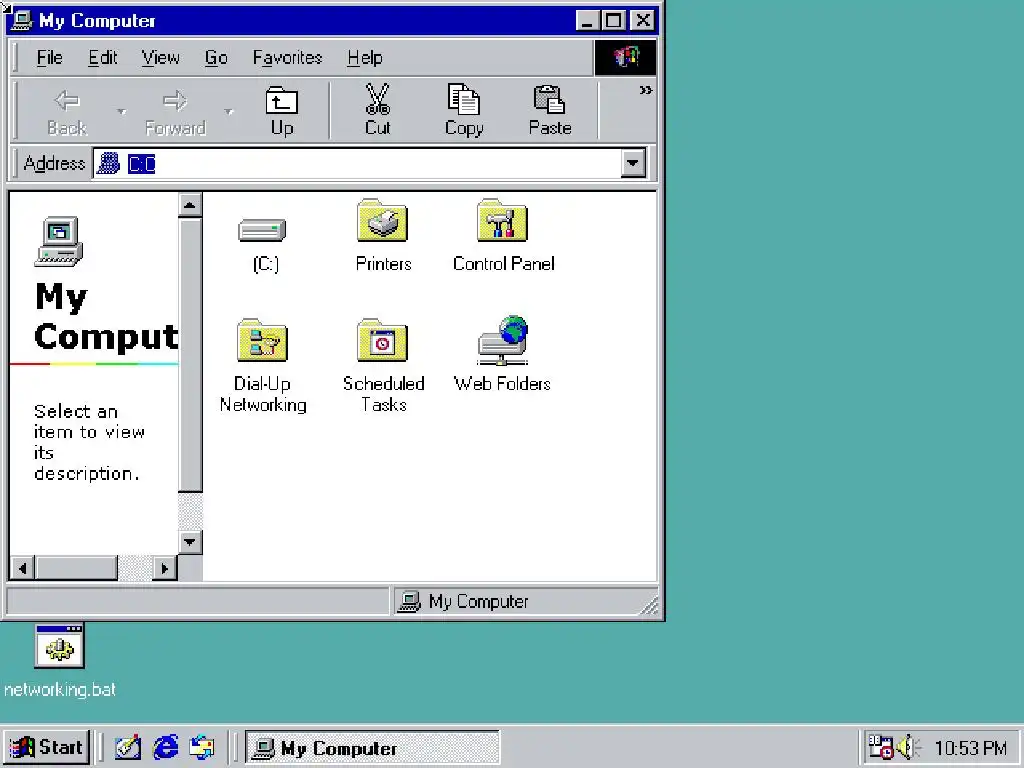The image size is (1024, 768).
Task: Click the left pane scroll left arrow
Action: (x=23, y=568)
